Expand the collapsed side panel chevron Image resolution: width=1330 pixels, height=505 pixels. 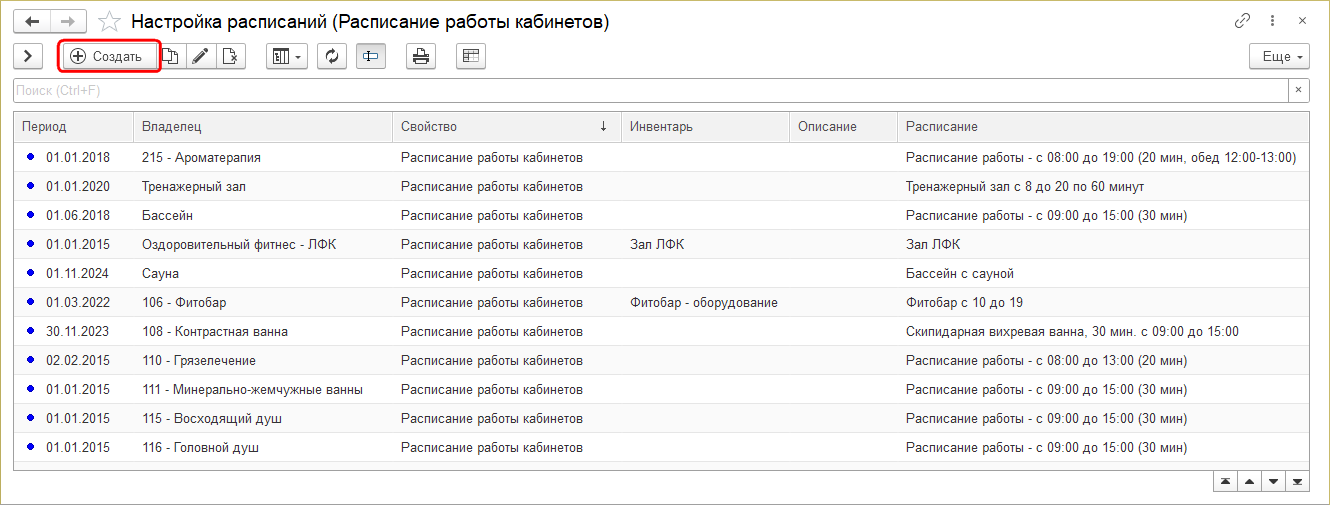pyautogui.click(x=27, y=57)
